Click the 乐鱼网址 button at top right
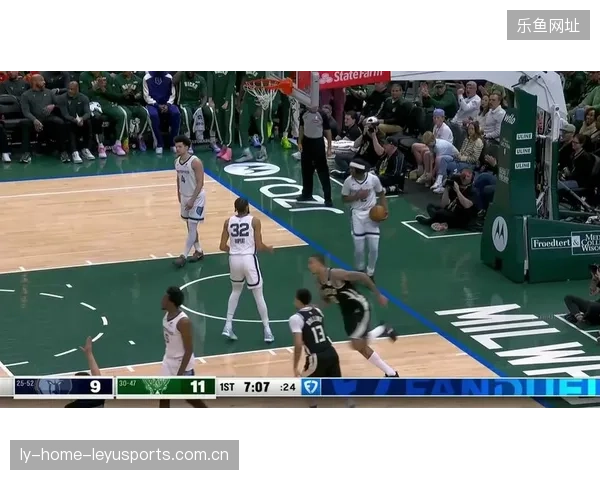 point(548,25)
